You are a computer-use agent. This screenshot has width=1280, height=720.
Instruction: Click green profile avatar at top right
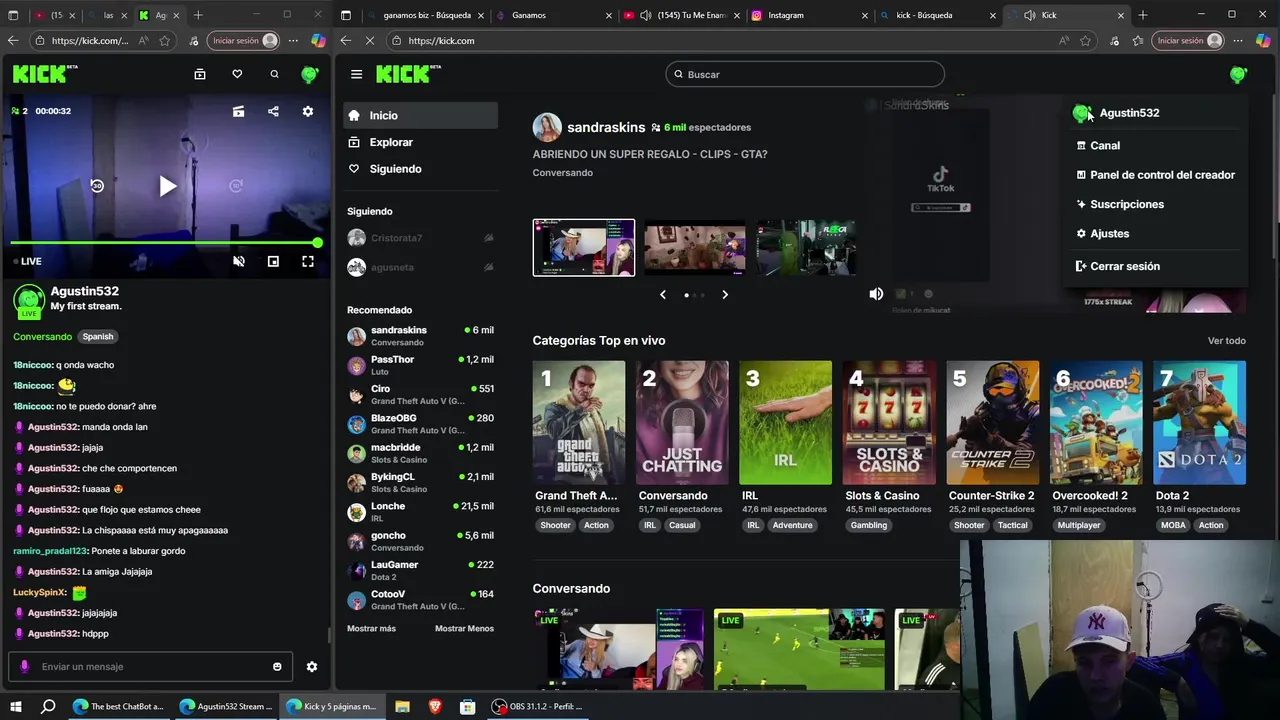1238,74
